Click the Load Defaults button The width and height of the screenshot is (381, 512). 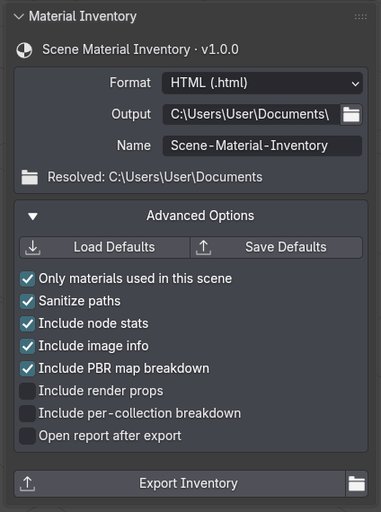(x=105, y=247)
